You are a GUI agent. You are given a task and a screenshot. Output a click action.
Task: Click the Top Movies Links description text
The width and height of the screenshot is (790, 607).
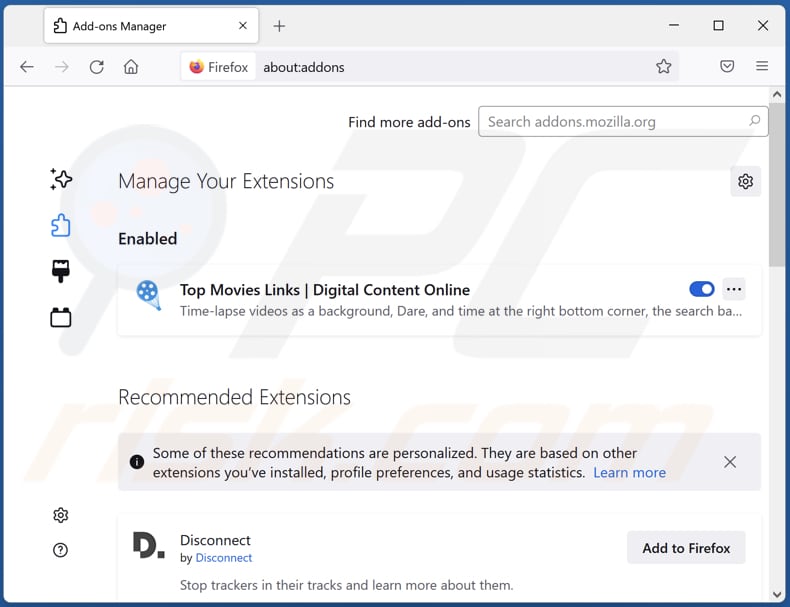tap(461, 311)
